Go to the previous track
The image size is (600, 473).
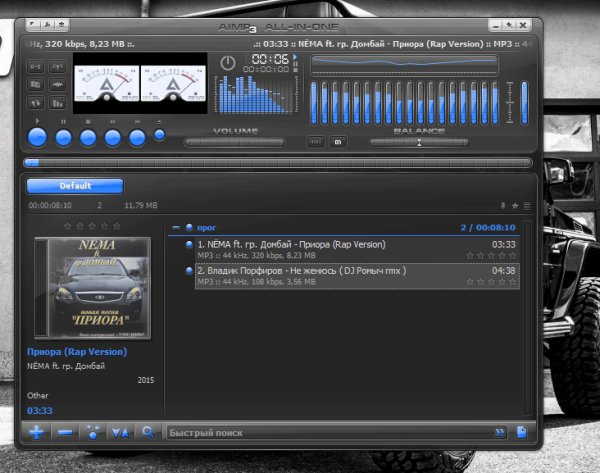coord(112,138)
